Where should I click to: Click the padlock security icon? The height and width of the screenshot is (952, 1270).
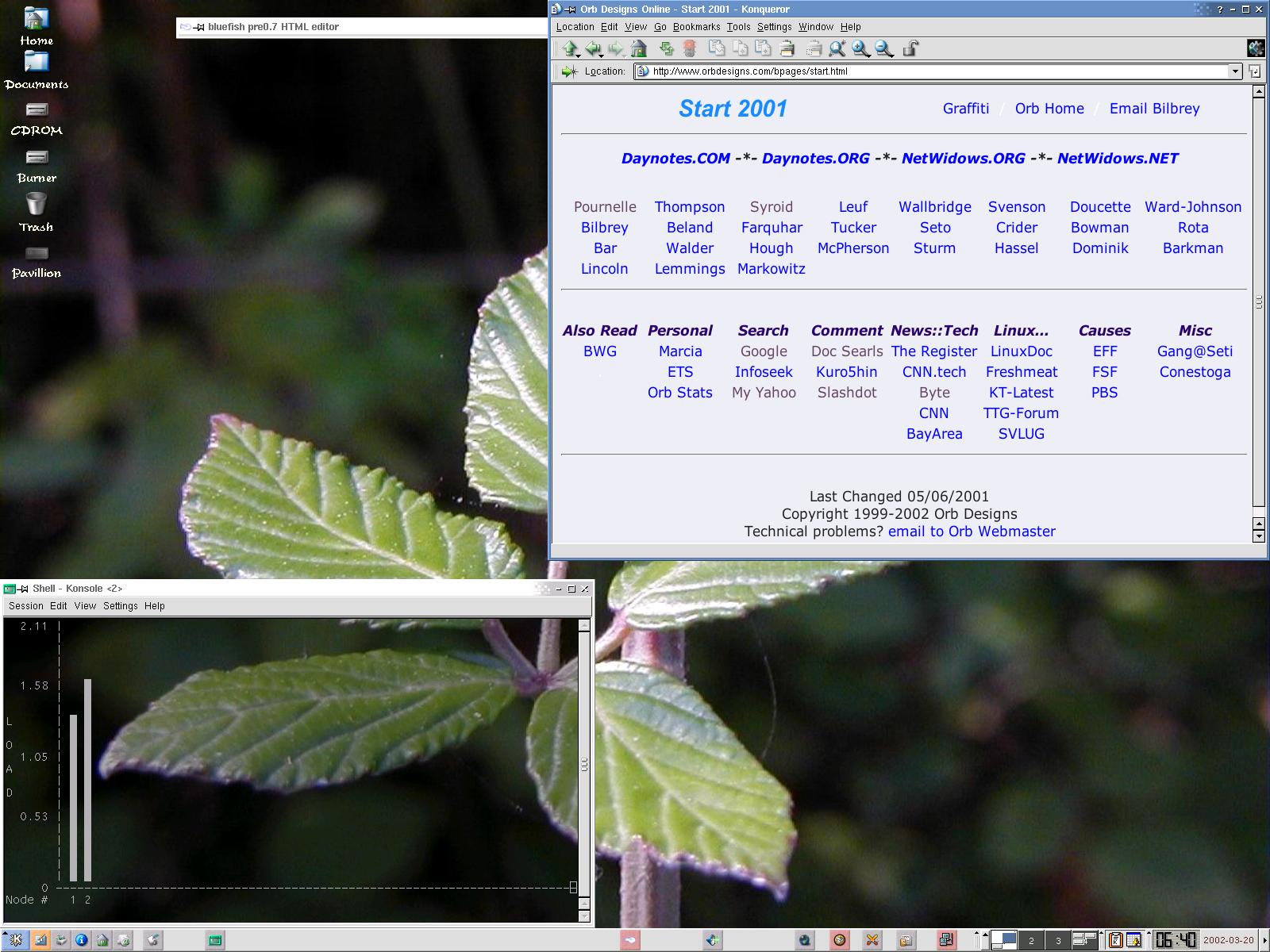pos(910,49)
